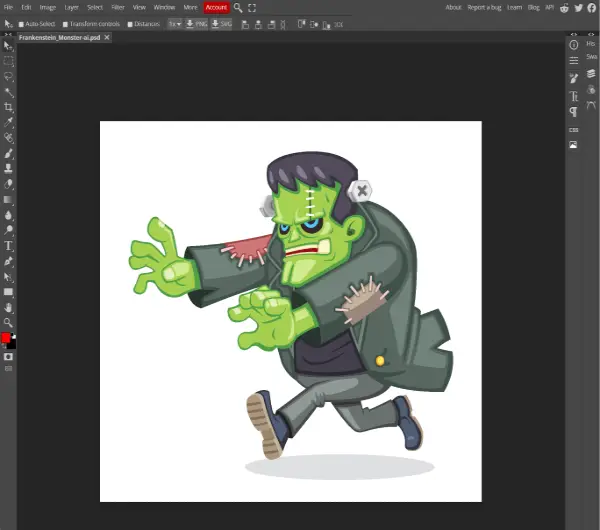The image size is (600, 530).
Task: Select the Brush tool
Action: tap(8, 153)
